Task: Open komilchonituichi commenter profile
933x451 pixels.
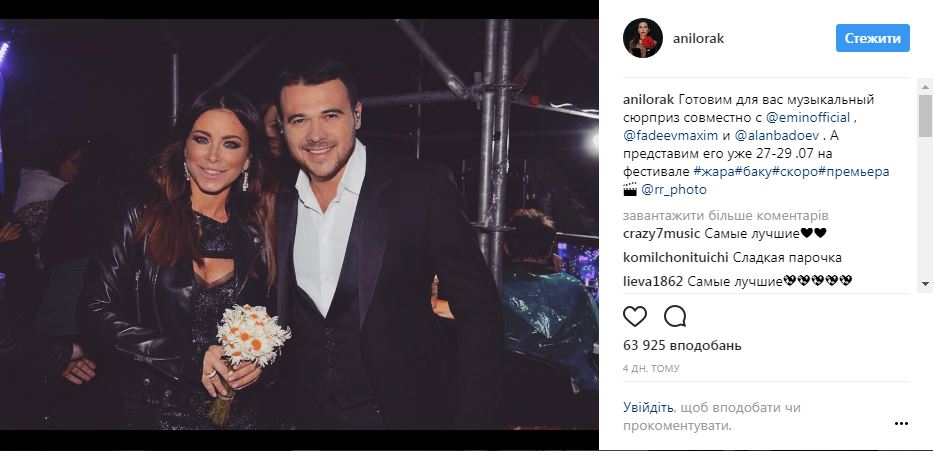Action: click(675, 258)
